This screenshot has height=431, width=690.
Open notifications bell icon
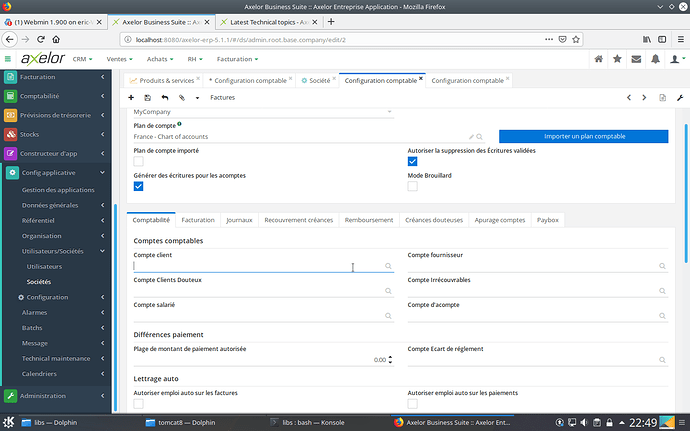click(x=655, y=59)
